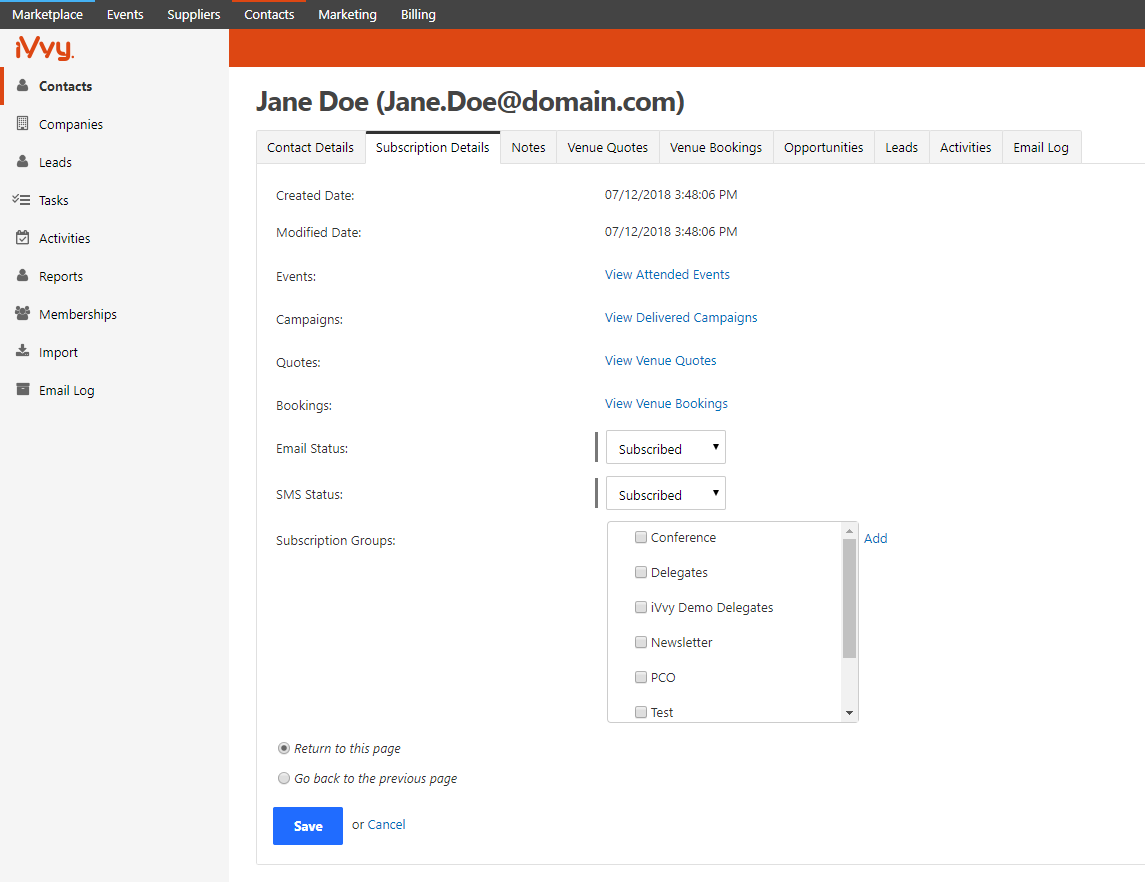Viewport: 1145px width, 882px height.
Task: Open the Events top menu
Action: coord(125,15)
